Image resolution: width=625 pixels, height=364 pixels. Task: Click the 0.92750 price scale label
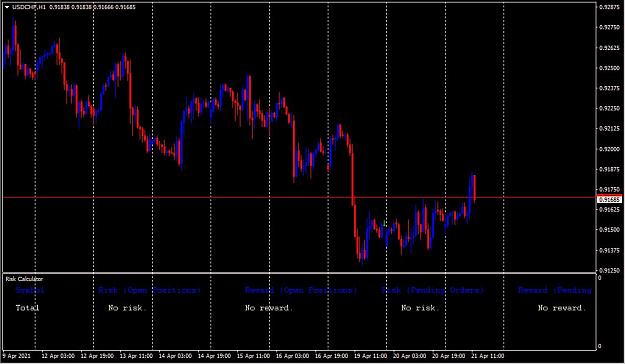[x=610, y=27]
